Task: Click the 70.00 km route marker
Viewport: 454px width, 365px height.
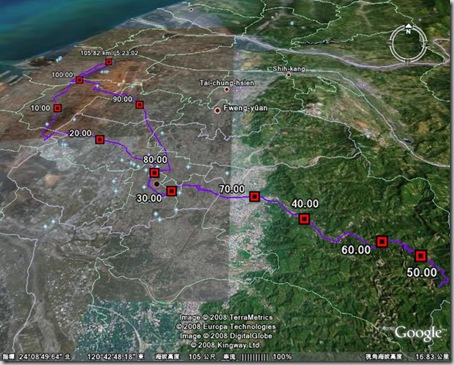Action: click(x=255, y=197)
